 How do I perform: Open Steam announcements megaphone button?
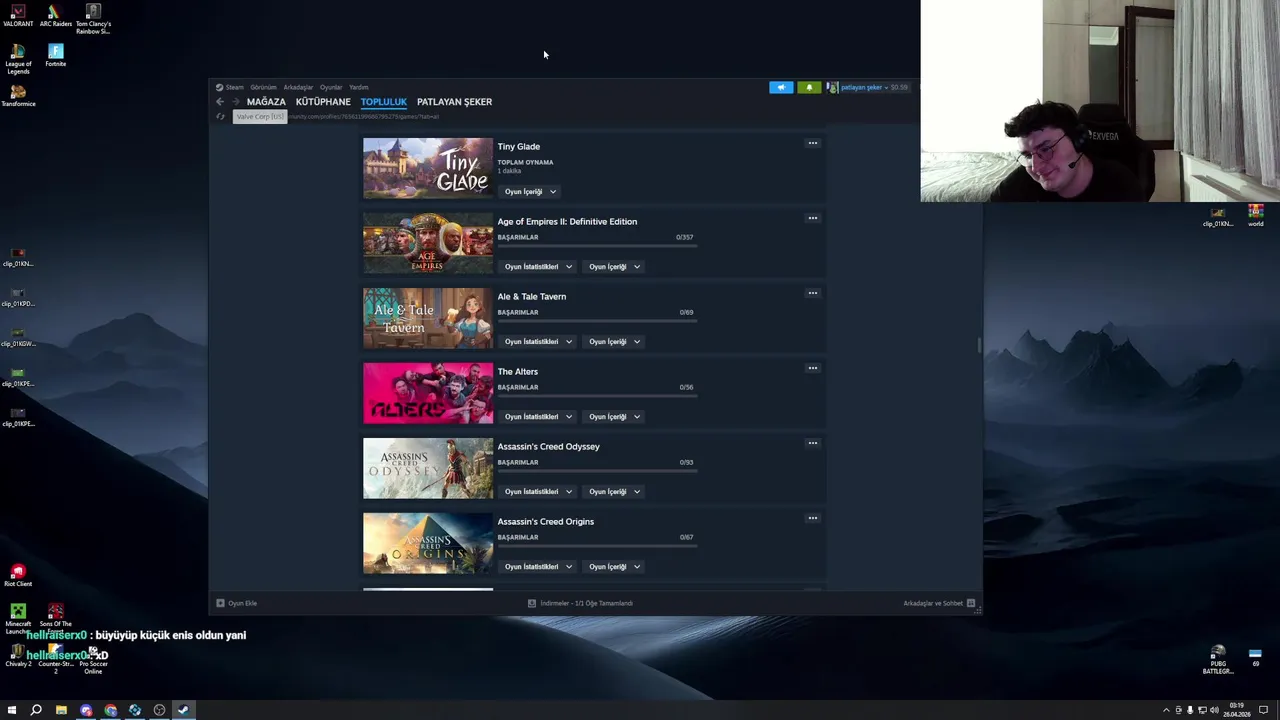coord(781,87)
